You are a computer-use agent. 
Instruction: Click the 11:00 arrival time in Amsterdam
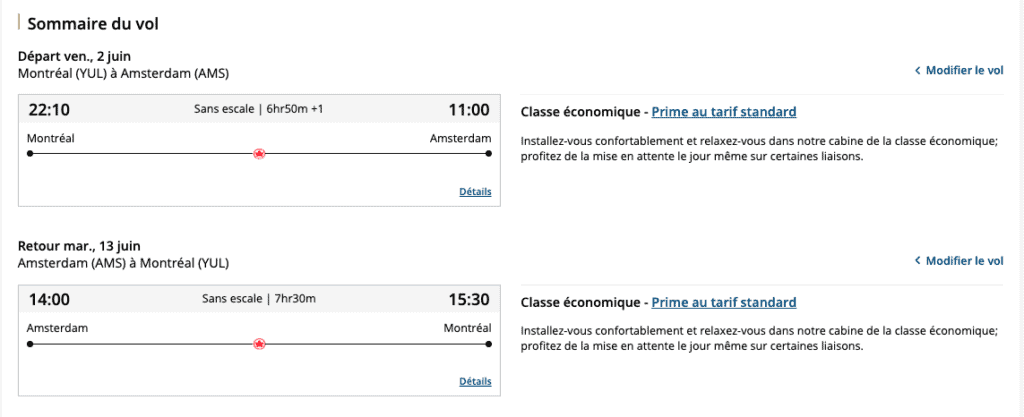point(469,109)
